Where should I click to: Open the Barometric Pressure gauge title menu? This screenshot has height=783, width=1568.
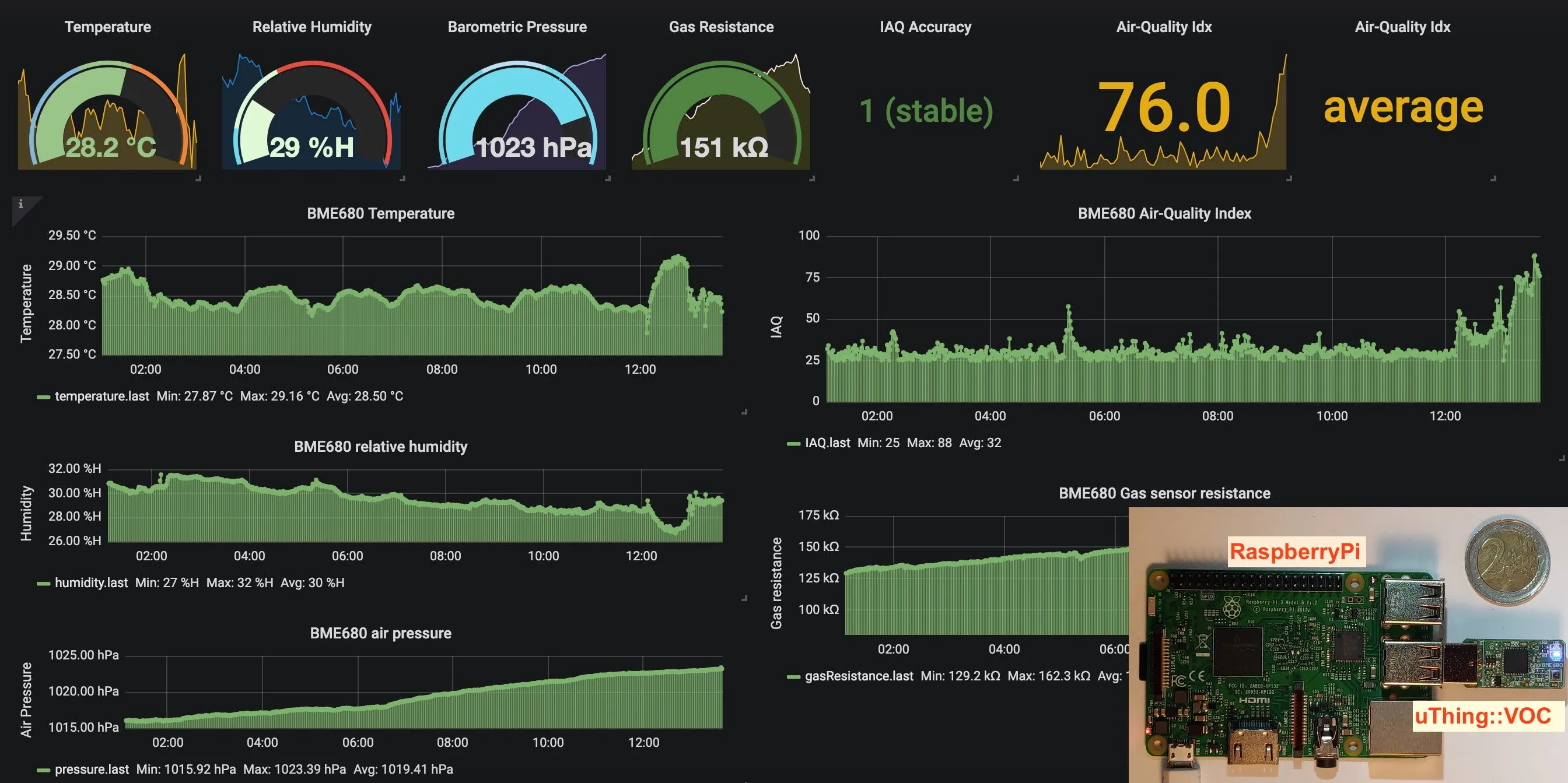coord(517,27)
